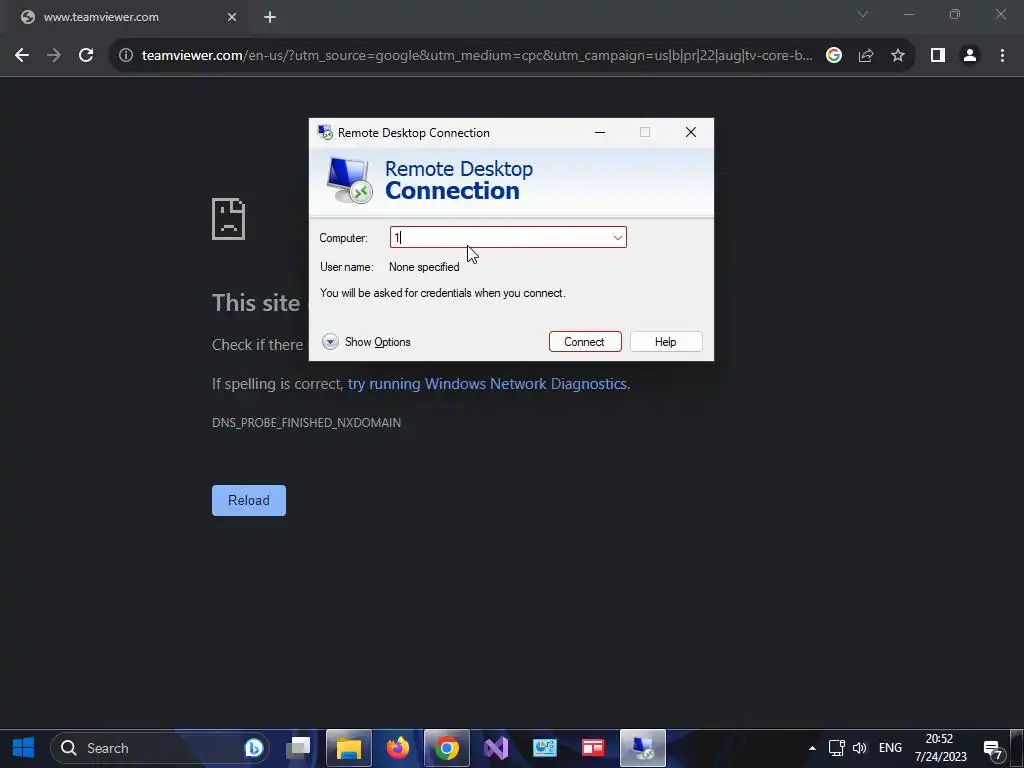Click 'None specified' user name text

pyautogui.click(x=424, y=266)
